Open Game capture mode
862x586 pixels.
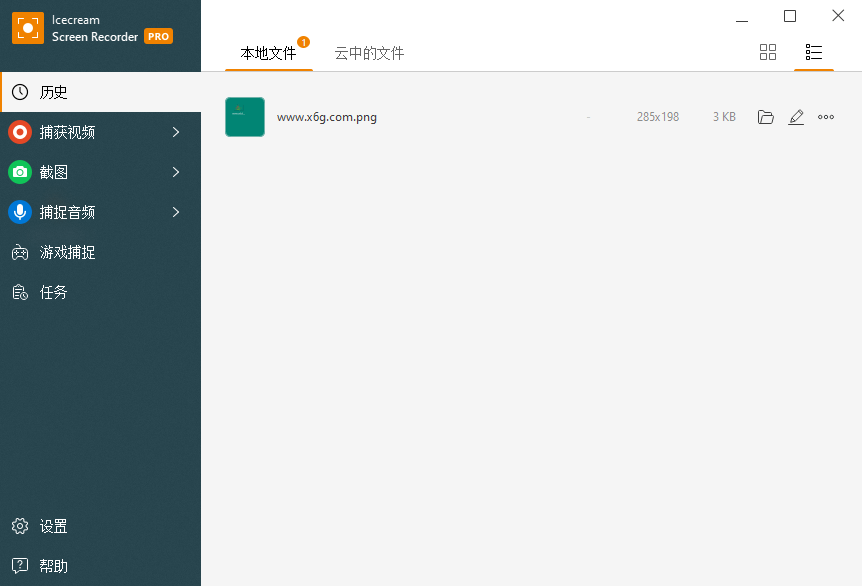coord(60,251)
